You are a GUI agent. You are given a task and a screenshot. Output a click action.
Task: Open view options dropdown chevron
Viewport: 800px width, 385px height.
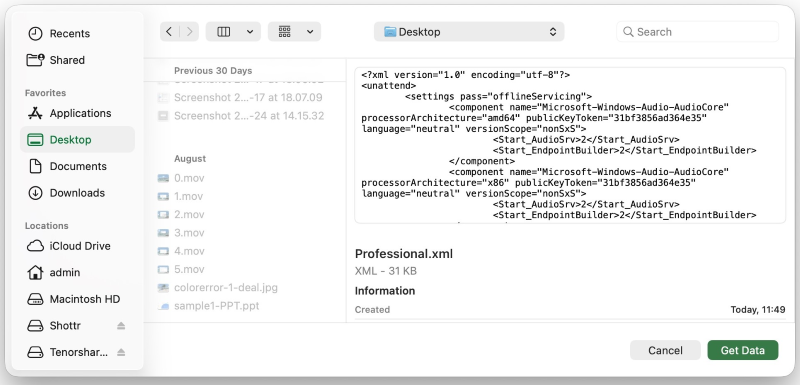pyautogui.click(x=250, y=32)
